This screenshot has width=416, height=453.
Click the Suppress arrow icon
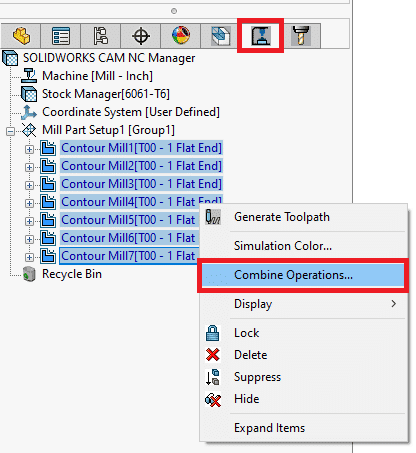(x=213, y=377)
